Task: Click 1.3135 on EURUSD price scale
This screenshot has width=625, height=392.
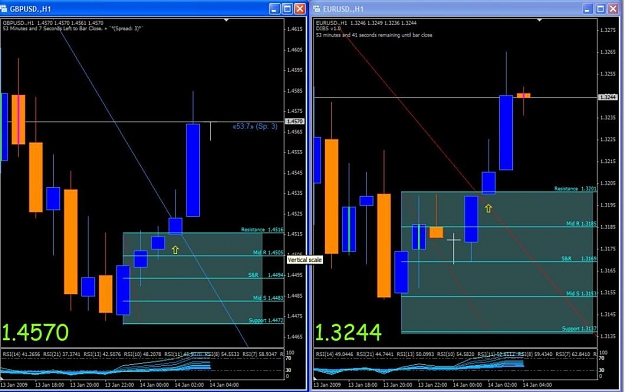Action: 608,336
